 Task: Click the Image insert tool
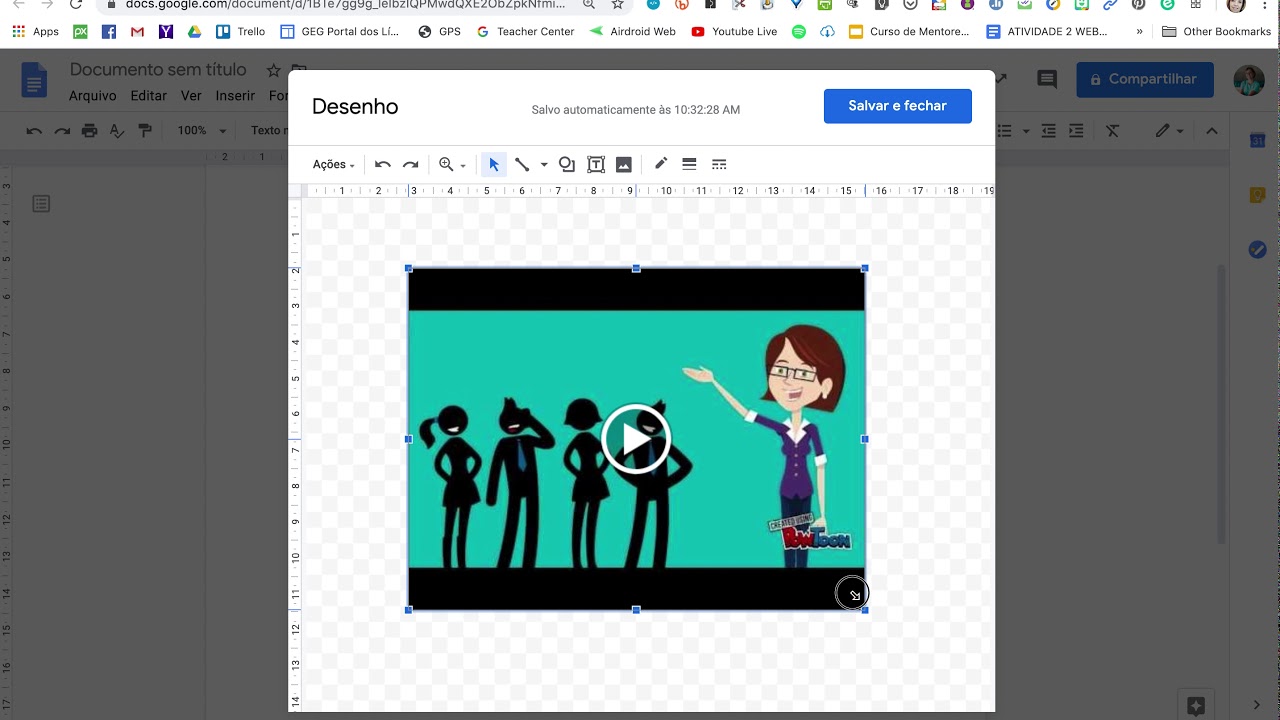point(624,164)
